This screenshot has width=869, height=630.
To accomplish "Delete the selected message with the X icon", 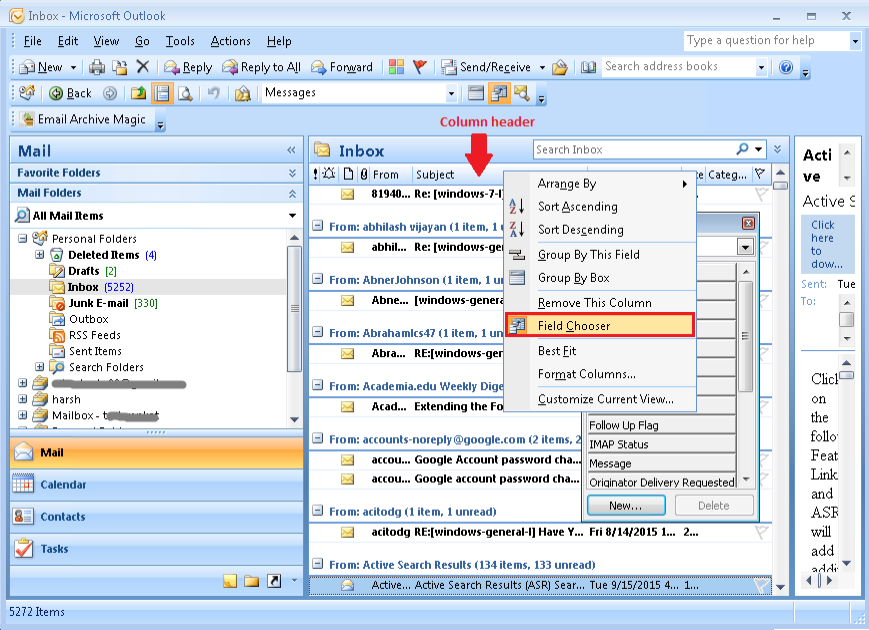I will coord(142,66).
